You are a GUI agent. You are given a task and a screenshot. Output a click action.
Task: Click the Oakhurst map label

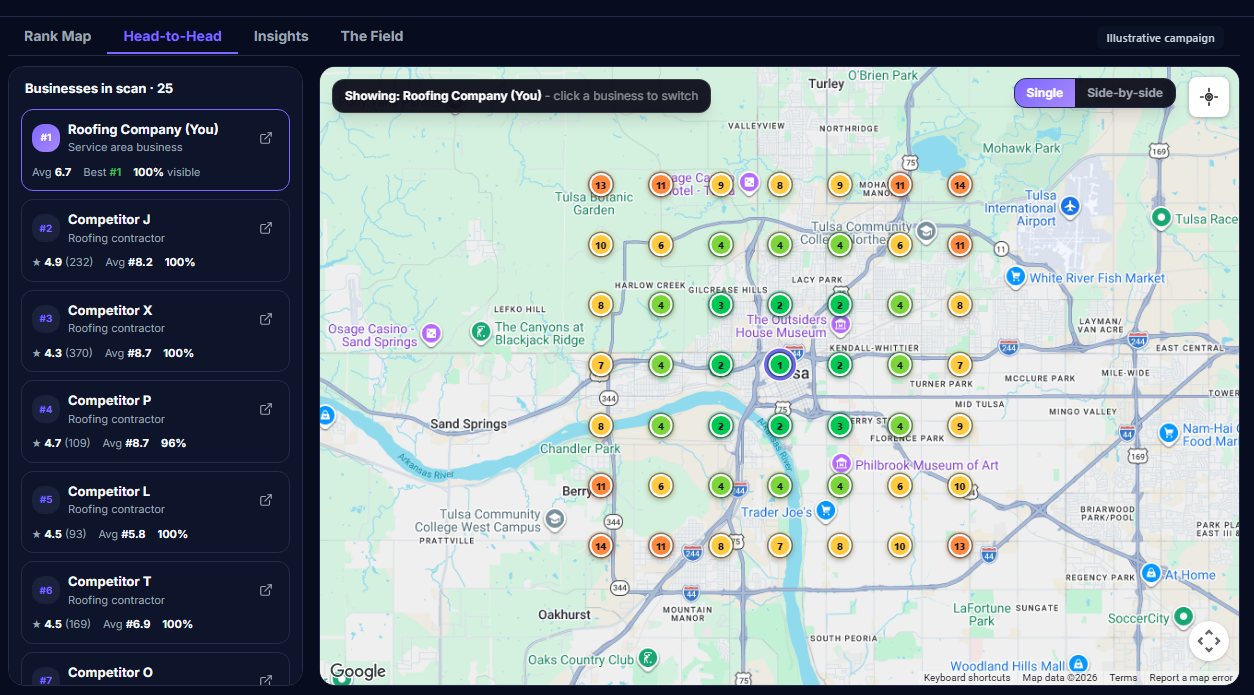[564, 614]
